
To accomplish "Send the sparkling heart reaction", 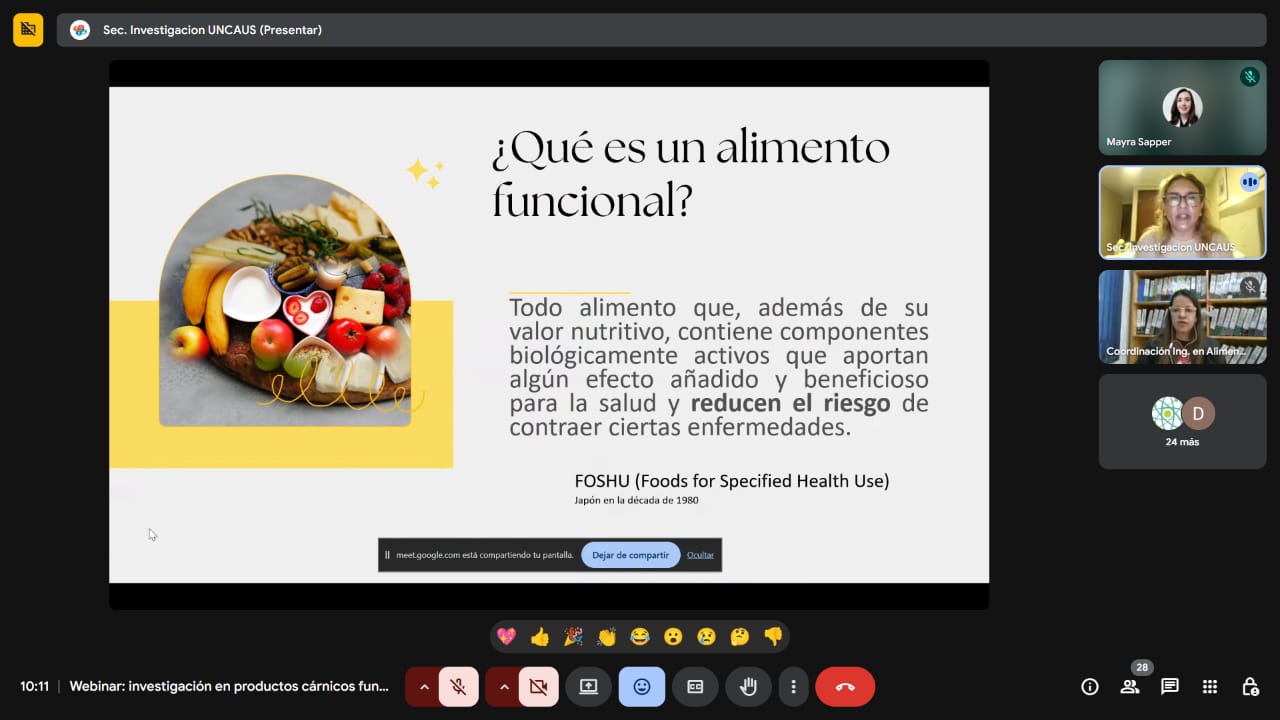I will [507, 637].
